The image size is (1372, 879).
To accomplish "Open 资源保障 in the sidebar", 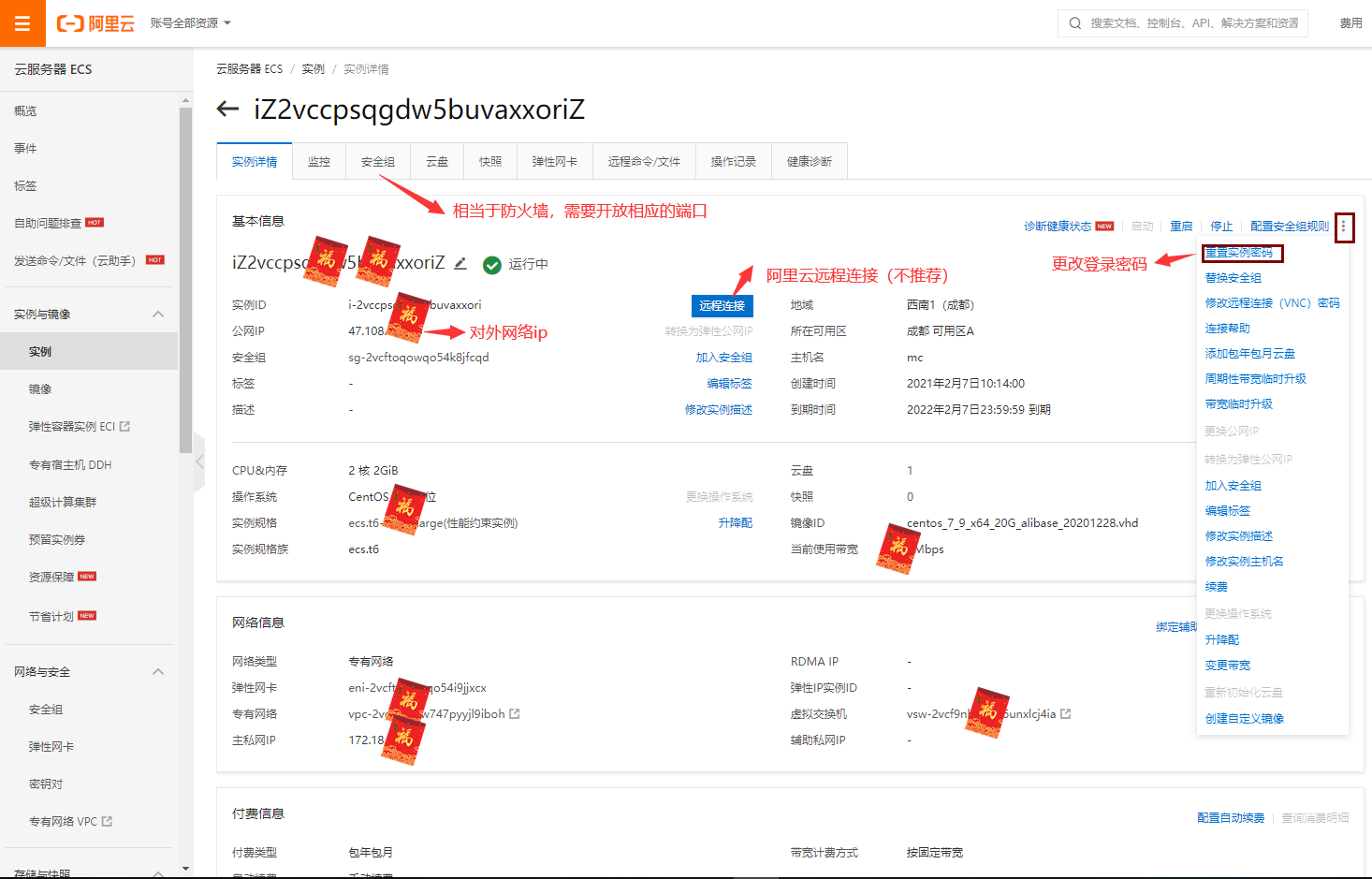I will coord(51,577).
